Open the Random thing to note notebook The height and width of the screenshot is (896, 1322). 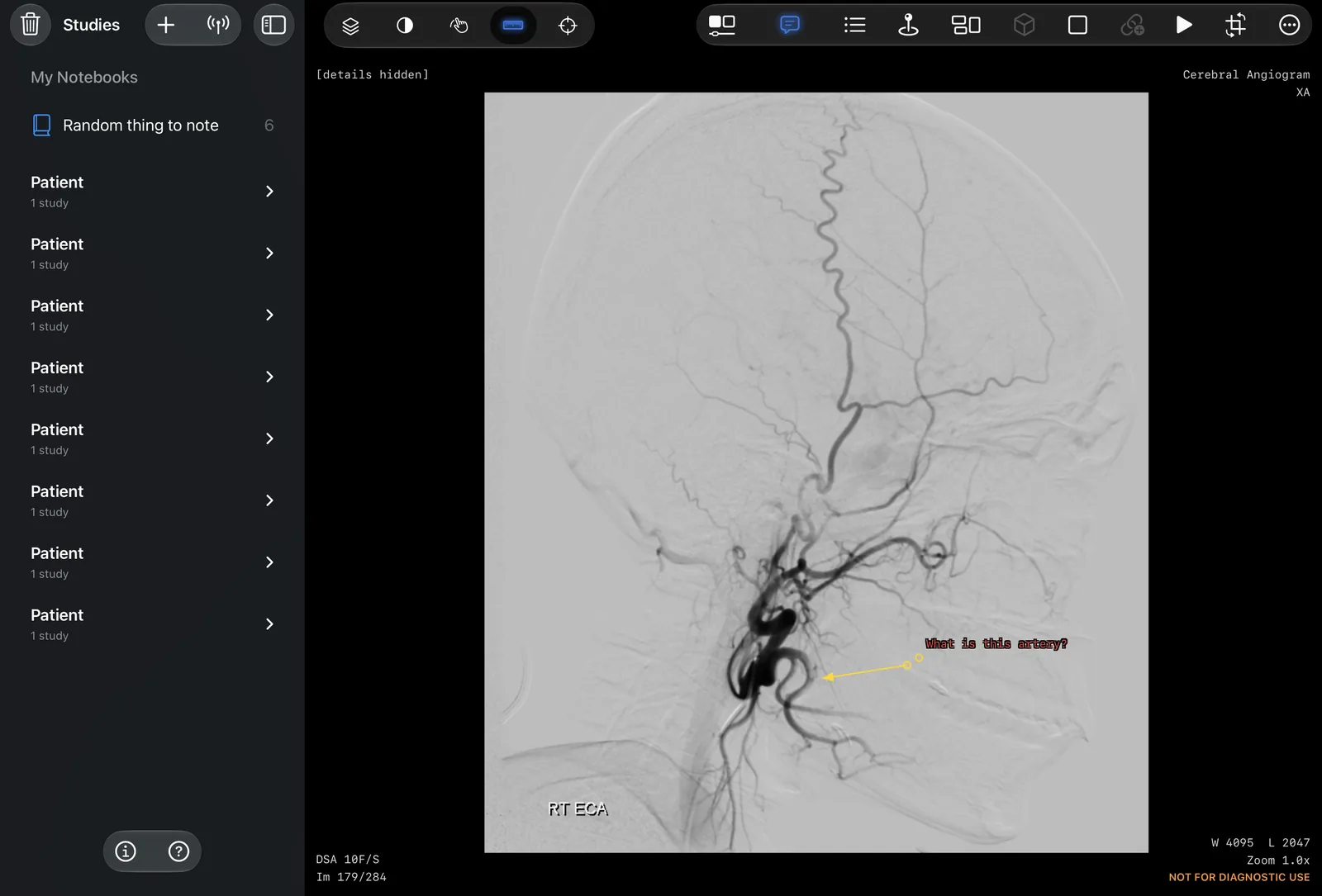(x=153, y=126)
